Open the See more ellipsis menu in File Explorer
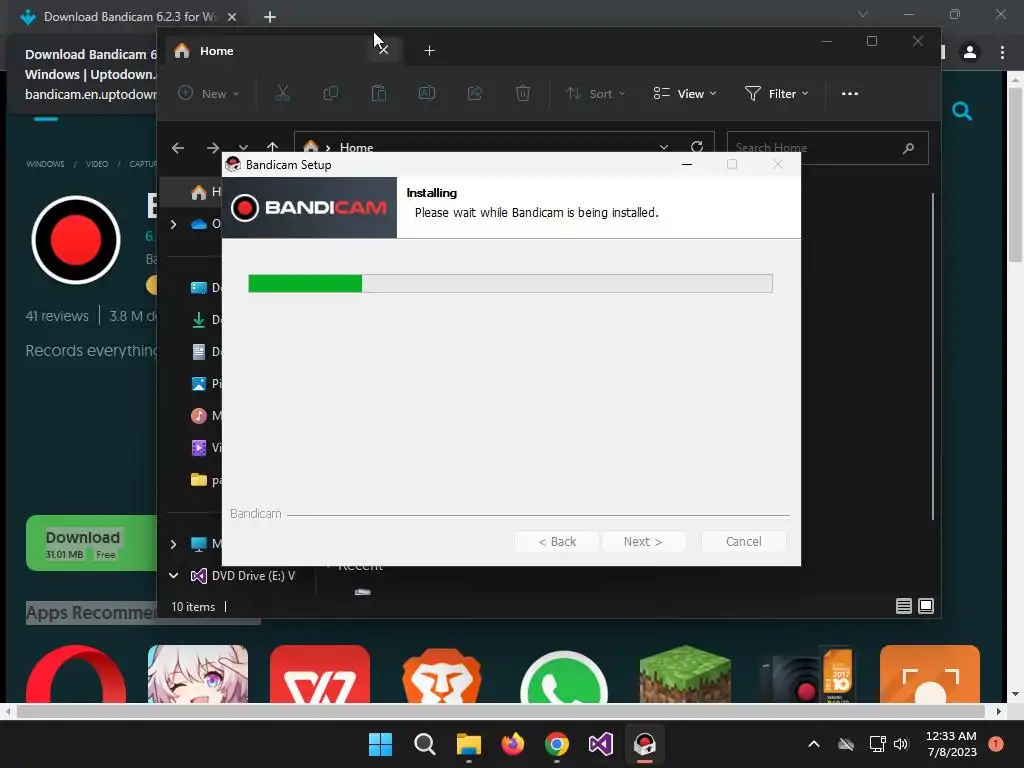Image resolution: width=1024 pixels, height=768 pixels. [x=850, y=94]
